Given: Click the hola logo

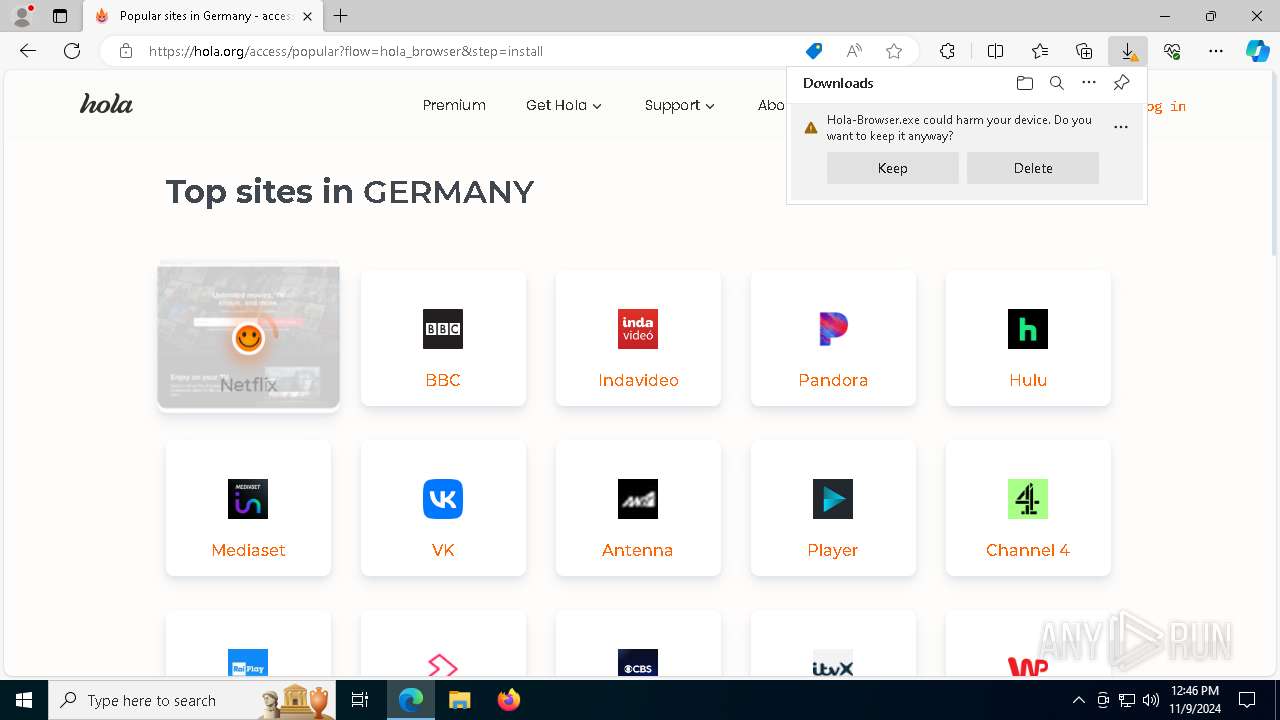Looking at the screenshot, I should click(106, 104).
